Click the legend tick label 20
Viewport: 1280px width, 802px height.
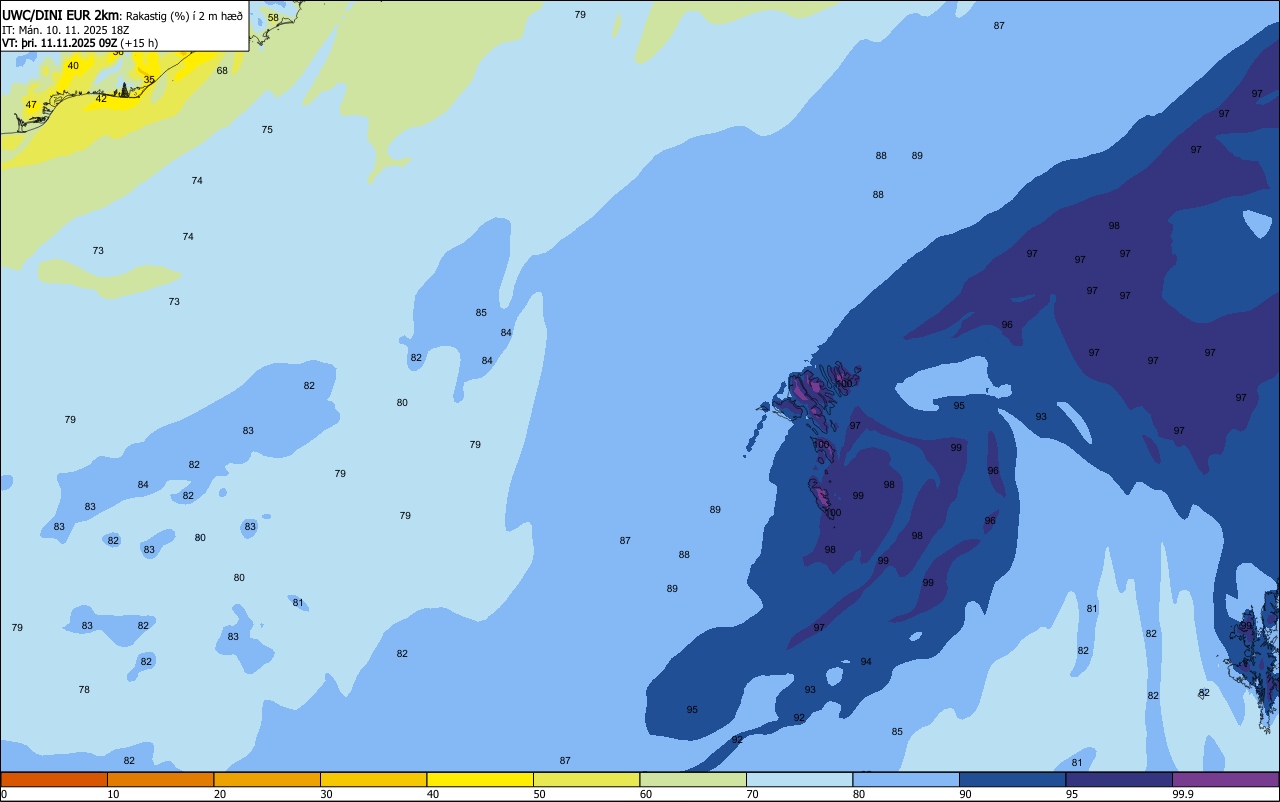point(220,794)
